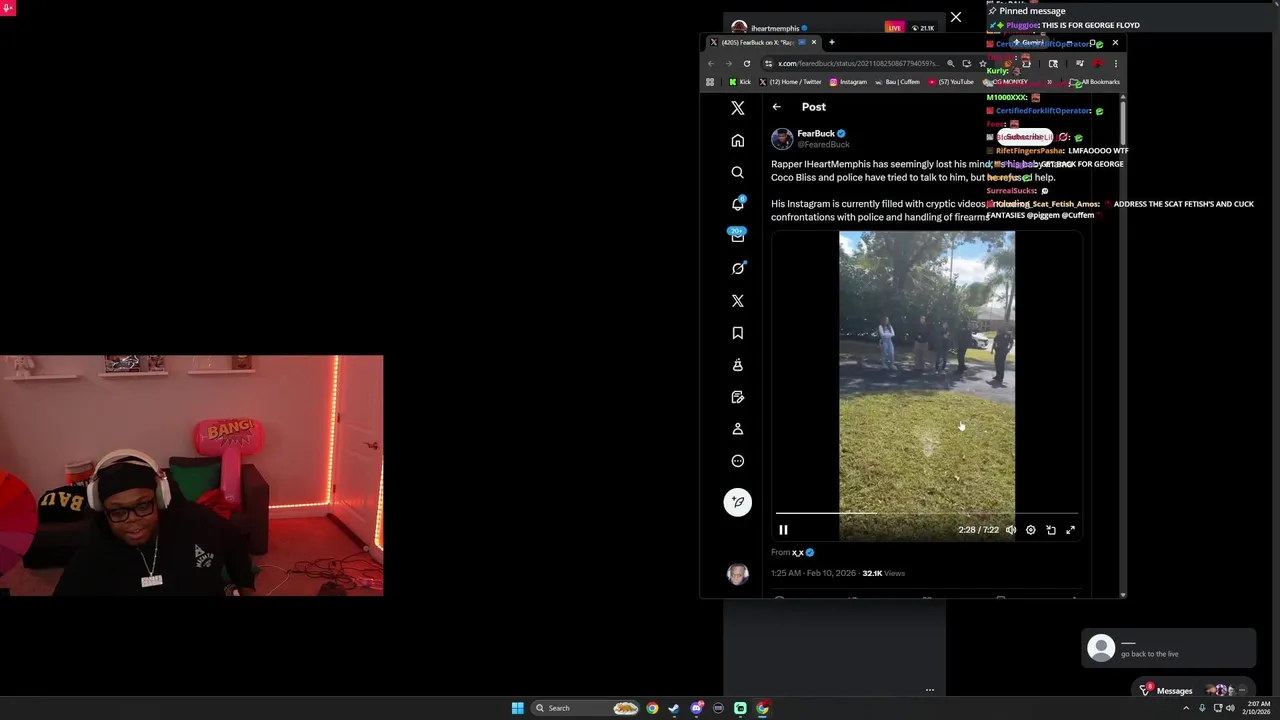
Task: Open the FearBuck display name link
Action: [x=816, y=133]
